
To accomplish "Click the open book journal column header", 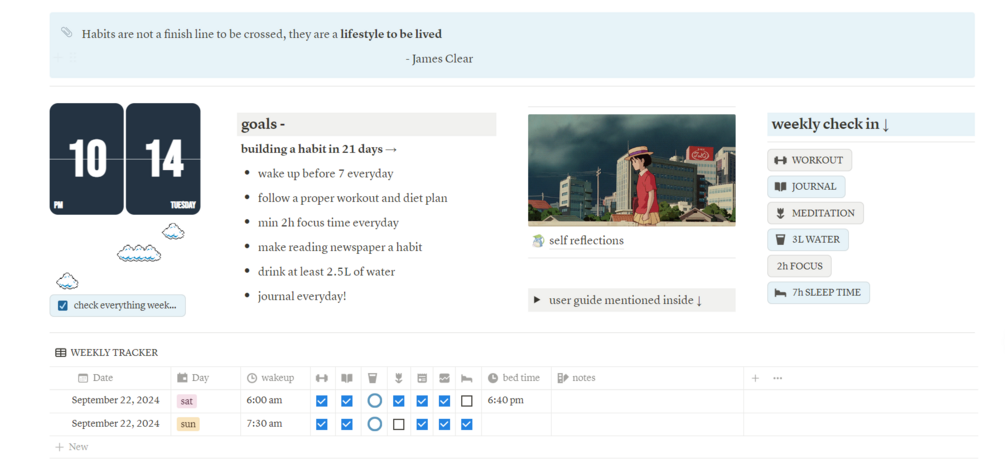I will coord(347,378).
